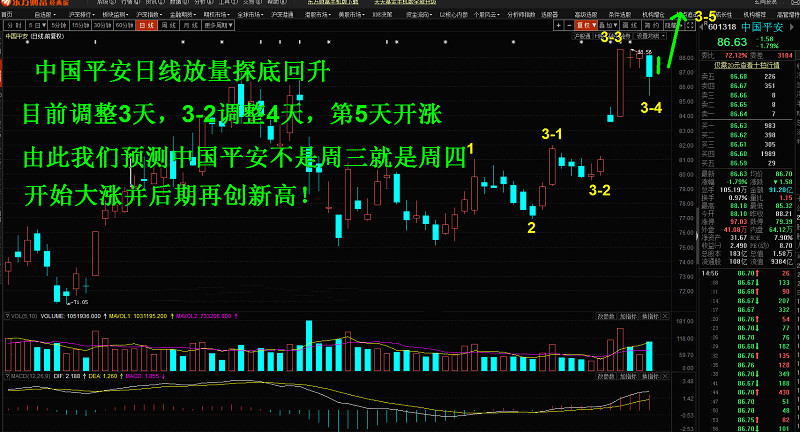The image size is (800, 432).
Task: Switch to 15分钟 period
Action: point(81,25)
